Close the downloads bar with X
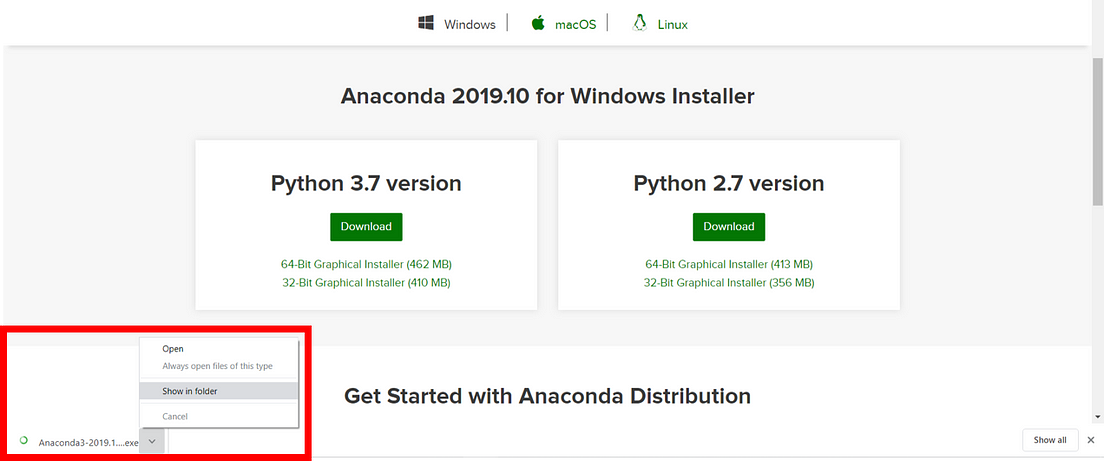Image resolution: width=1104 pixels, height=461 pixels. click(1091, 440)
